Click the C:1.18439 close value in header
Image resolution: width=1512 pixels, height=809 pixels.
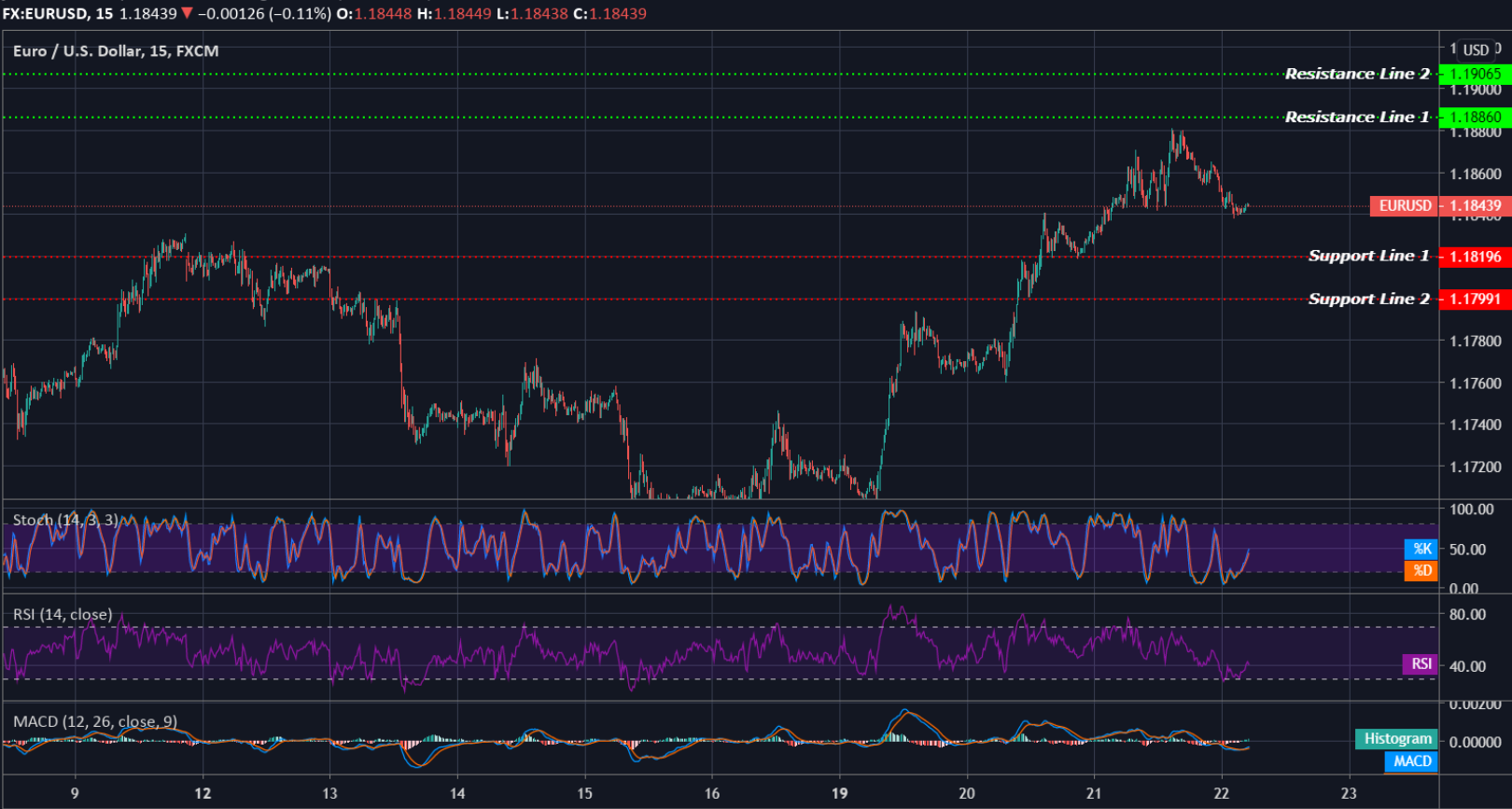609,14
